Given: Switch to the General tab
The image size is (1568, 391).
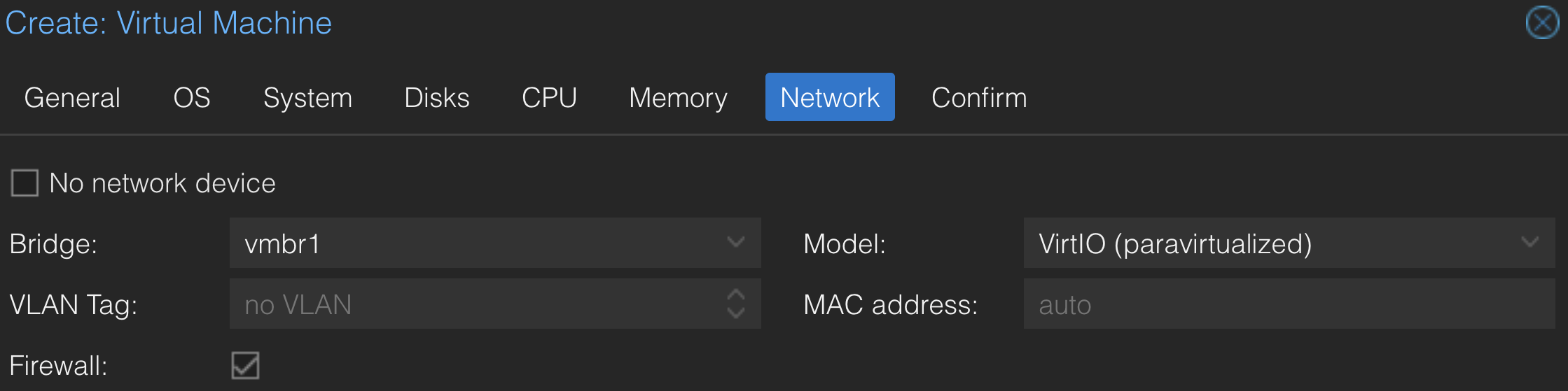Looking at the screenshot, I should click(x=72, y=97).
